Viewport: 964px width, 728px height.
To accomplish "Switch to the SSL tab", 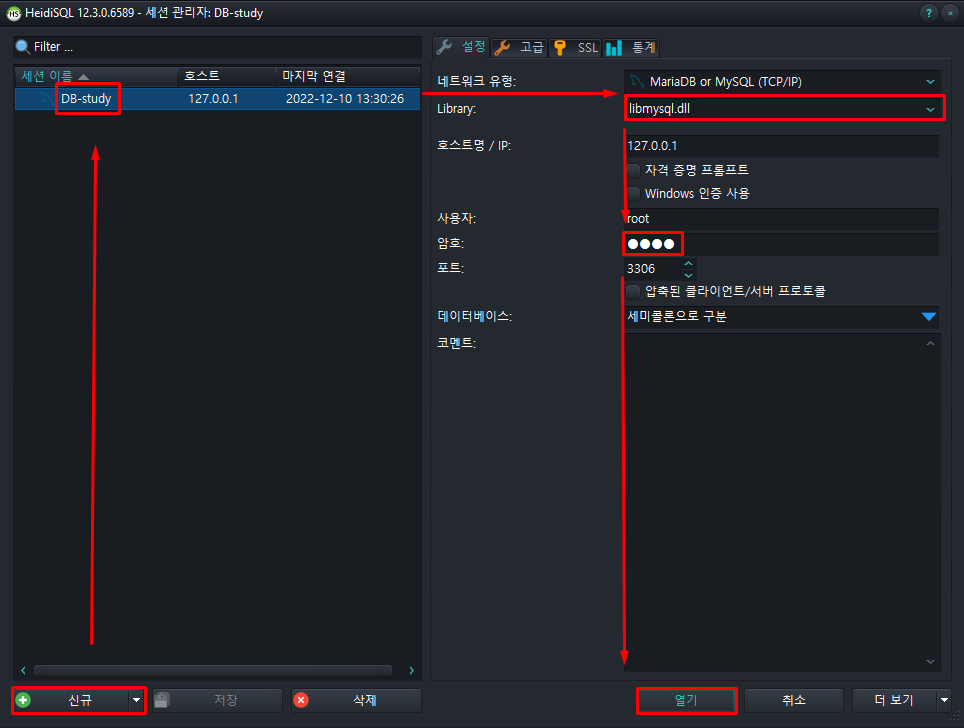I will click(575, 47).
